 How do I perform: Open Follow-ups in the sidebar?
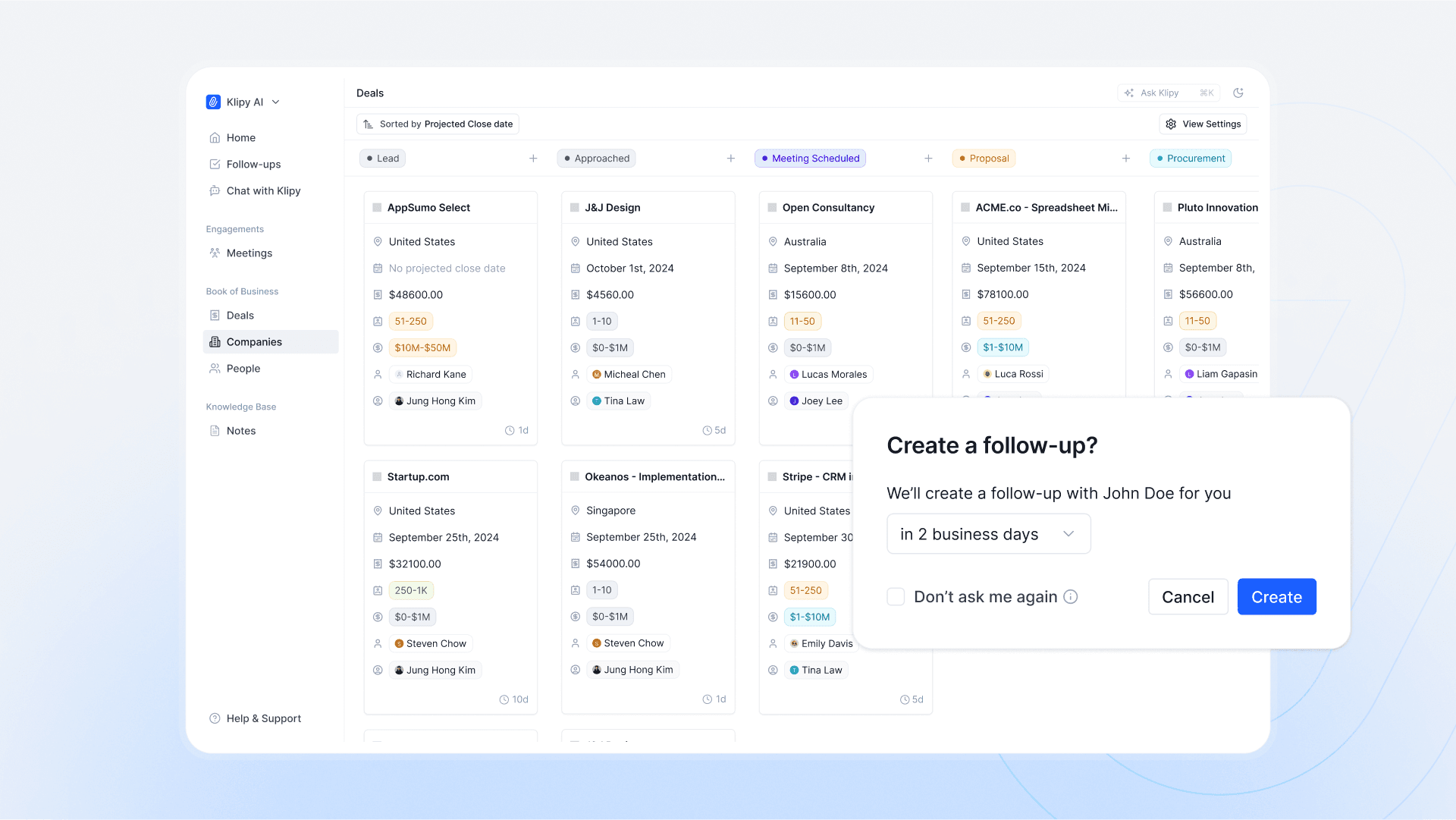pyautogui.click(x=253, y=165)
